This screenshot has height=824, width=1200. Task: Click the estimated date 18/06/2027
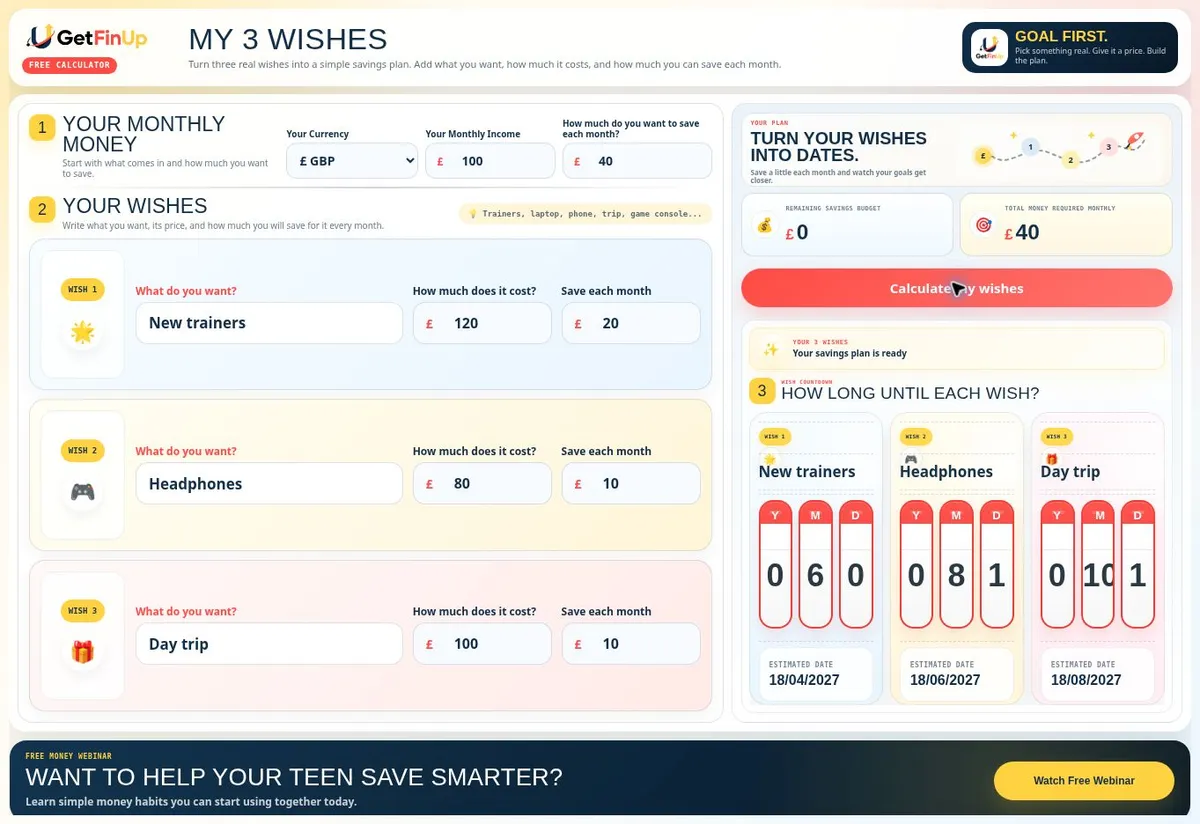click(945, 680)
